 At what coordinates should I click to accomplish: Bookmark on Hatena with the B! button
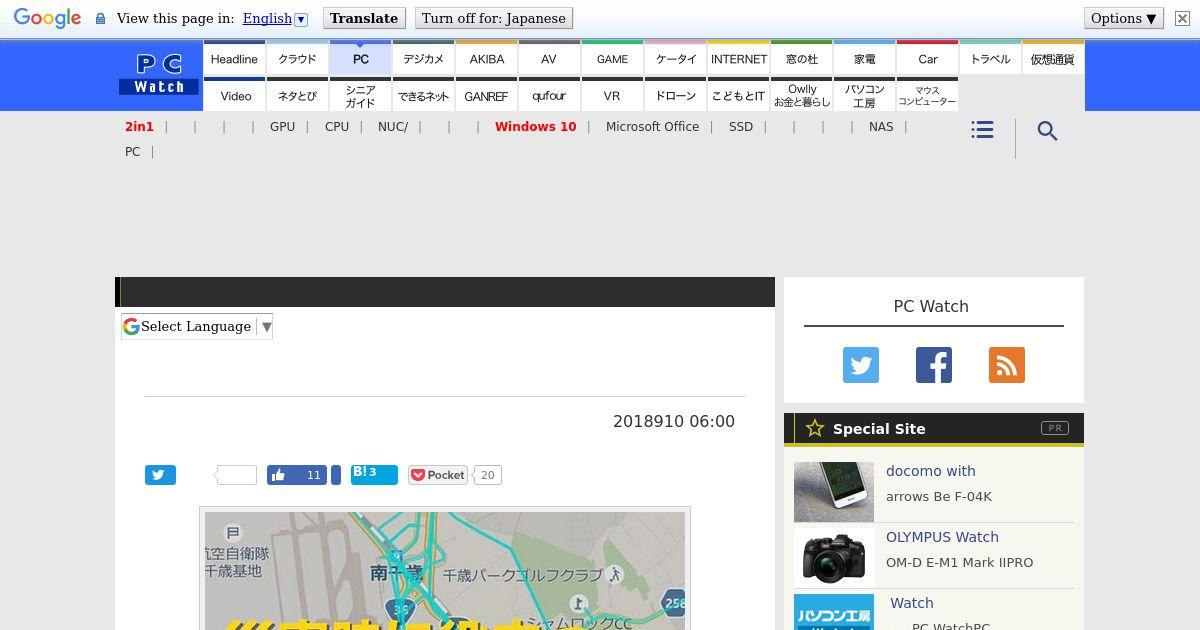(374, 474)
